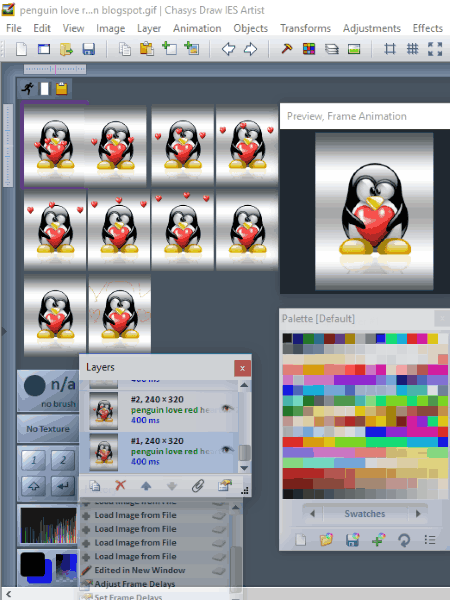Click the yellow clipboard icon in the frame toolbar

pyautogui.click(x=62, y=89)
